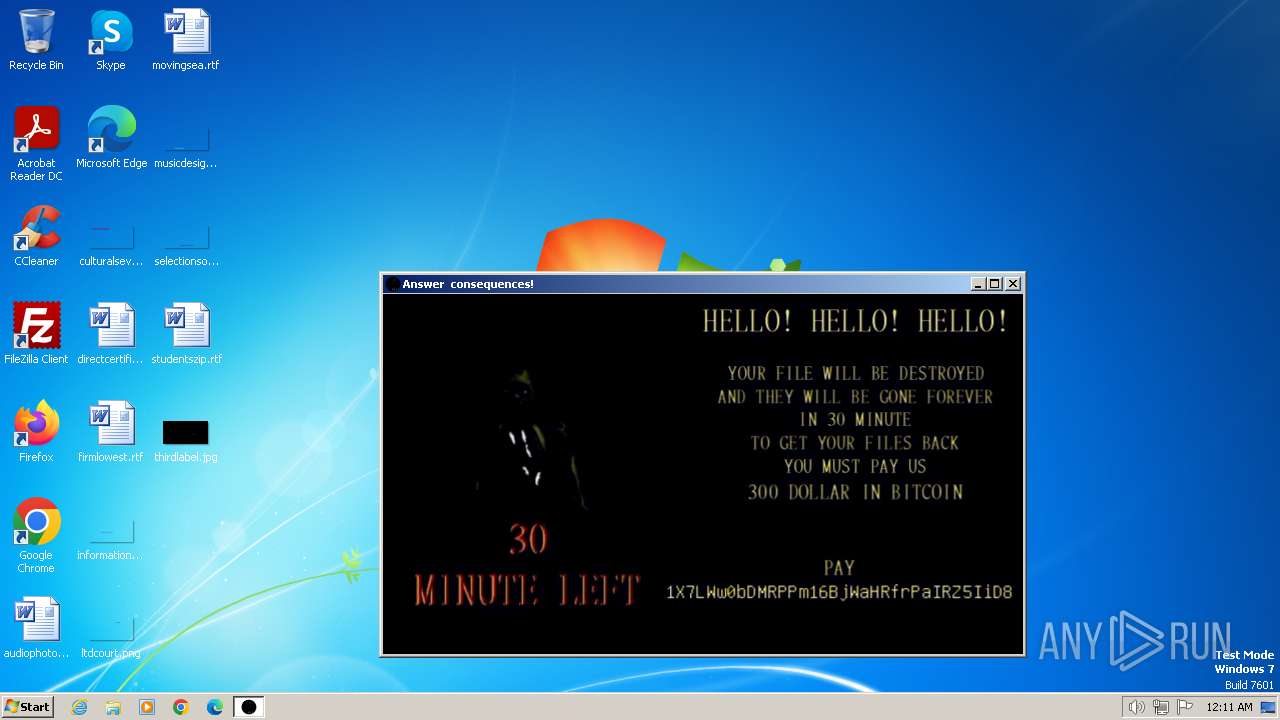Open the Windows Start menu

pyautogui.click(x=27, y=706)
